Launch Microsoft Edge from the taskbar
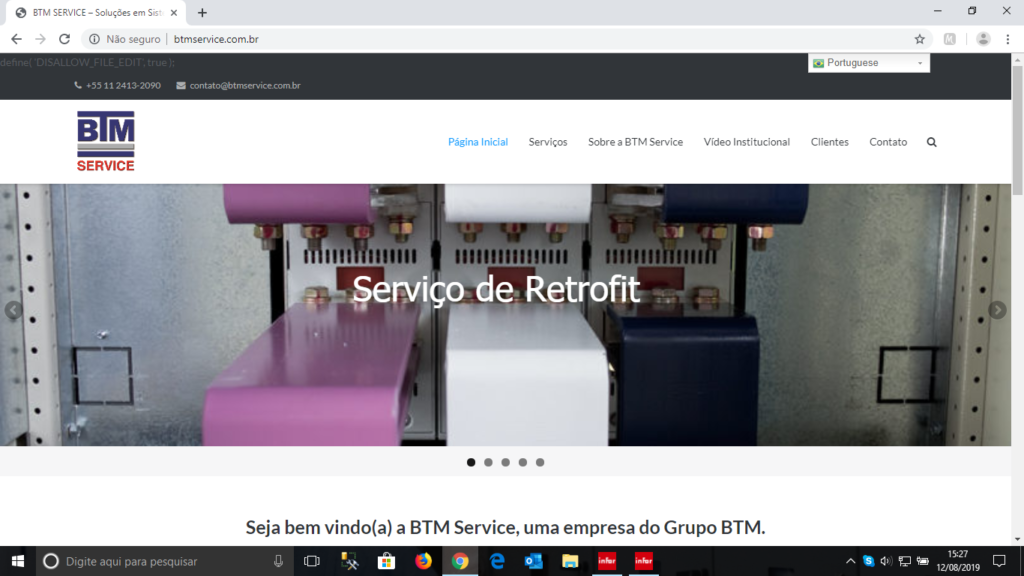This screenshot has height=576, width=1024. 497,561
